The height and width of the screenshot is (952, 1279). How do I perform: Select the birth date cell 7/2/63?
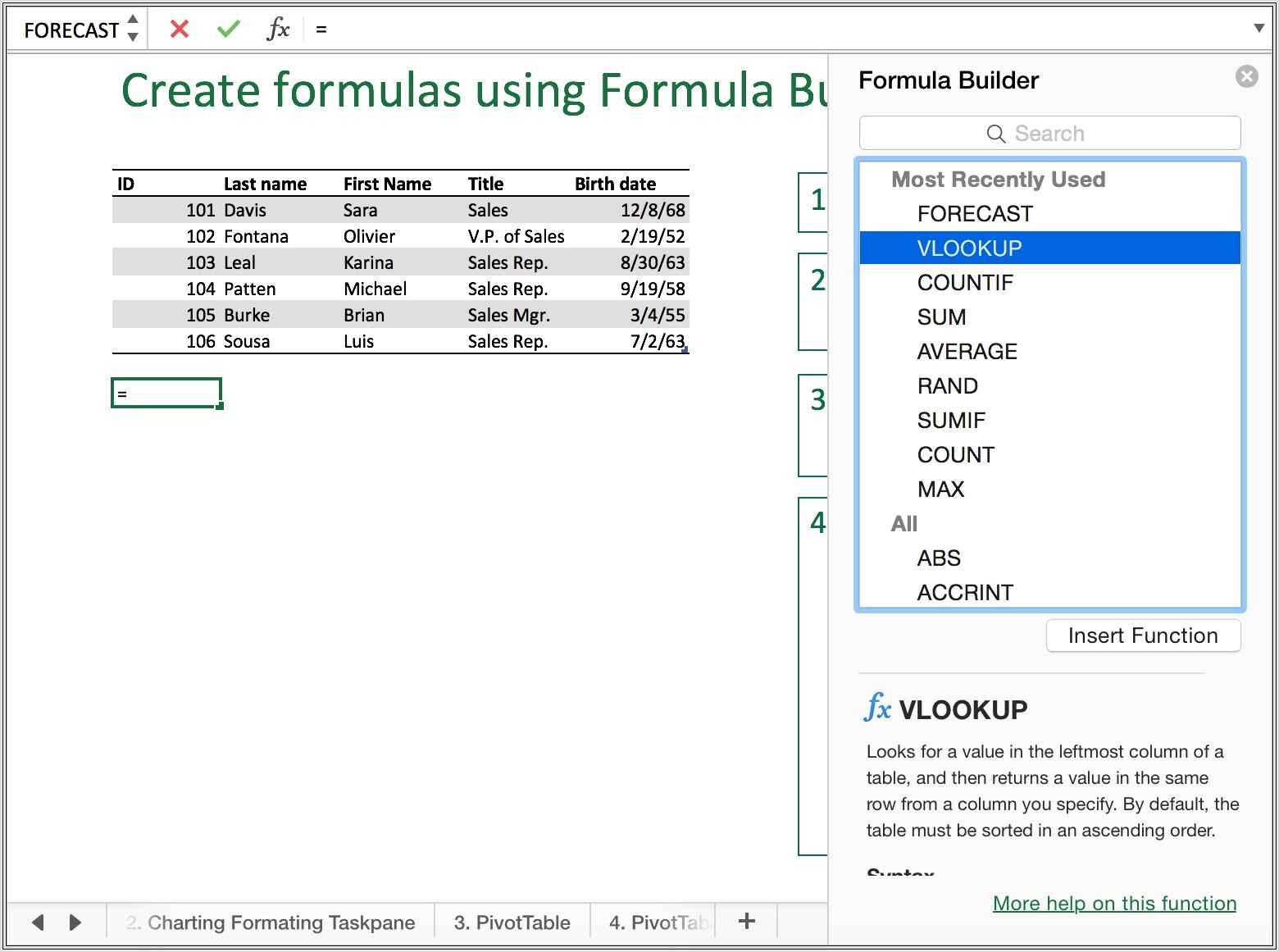pyautogui.click(x=658, y=341)
